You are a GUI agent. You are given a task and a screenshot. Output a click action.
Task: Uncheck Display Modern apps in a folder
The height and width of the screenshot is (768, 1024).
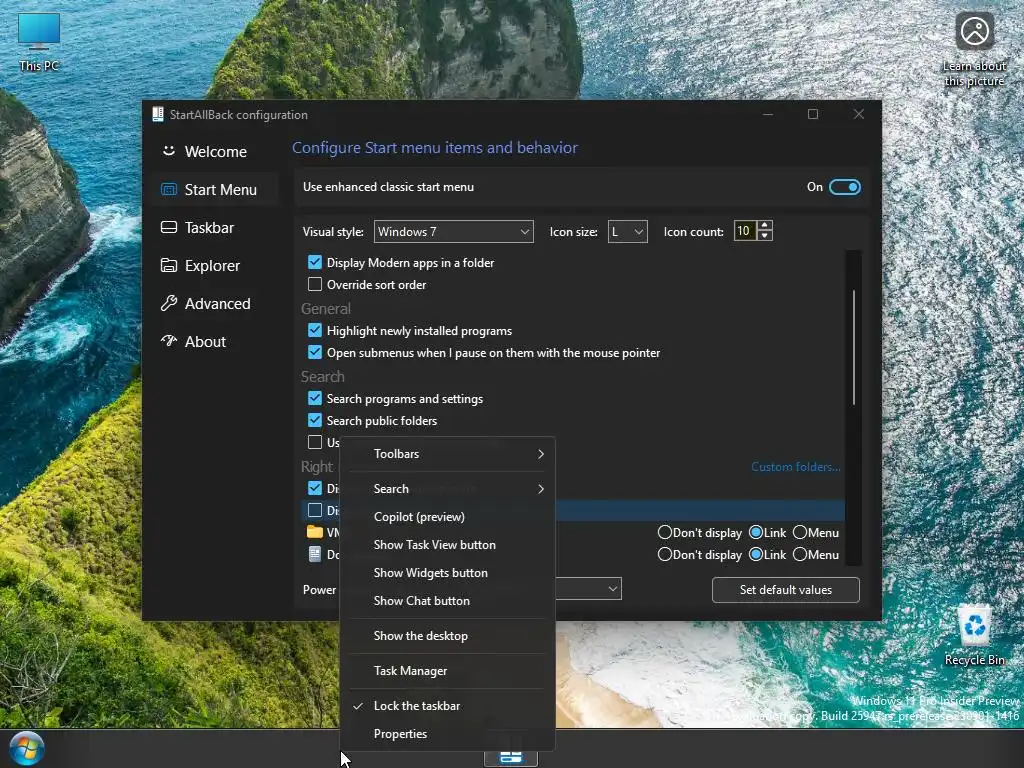tap(315, 263)
